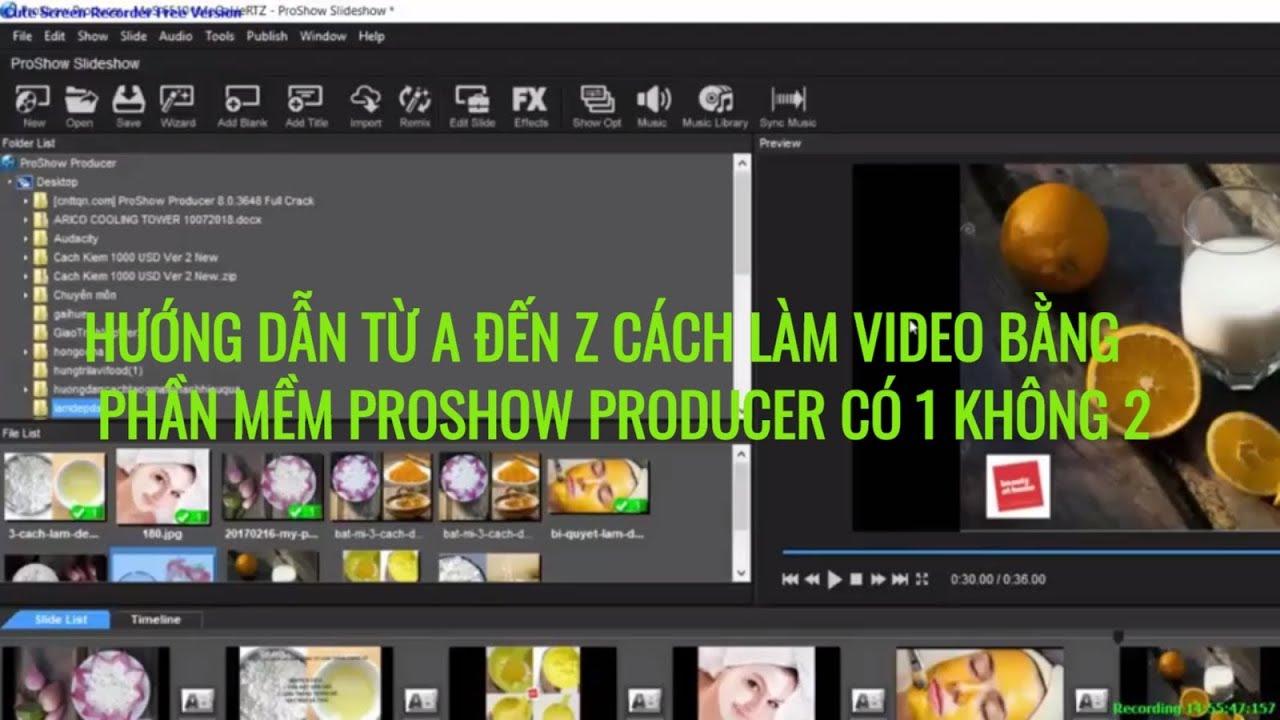The height and width of the screenshot is (720, 1280).
Task: Open the Slide menu
Action: [x=133, y=36]
